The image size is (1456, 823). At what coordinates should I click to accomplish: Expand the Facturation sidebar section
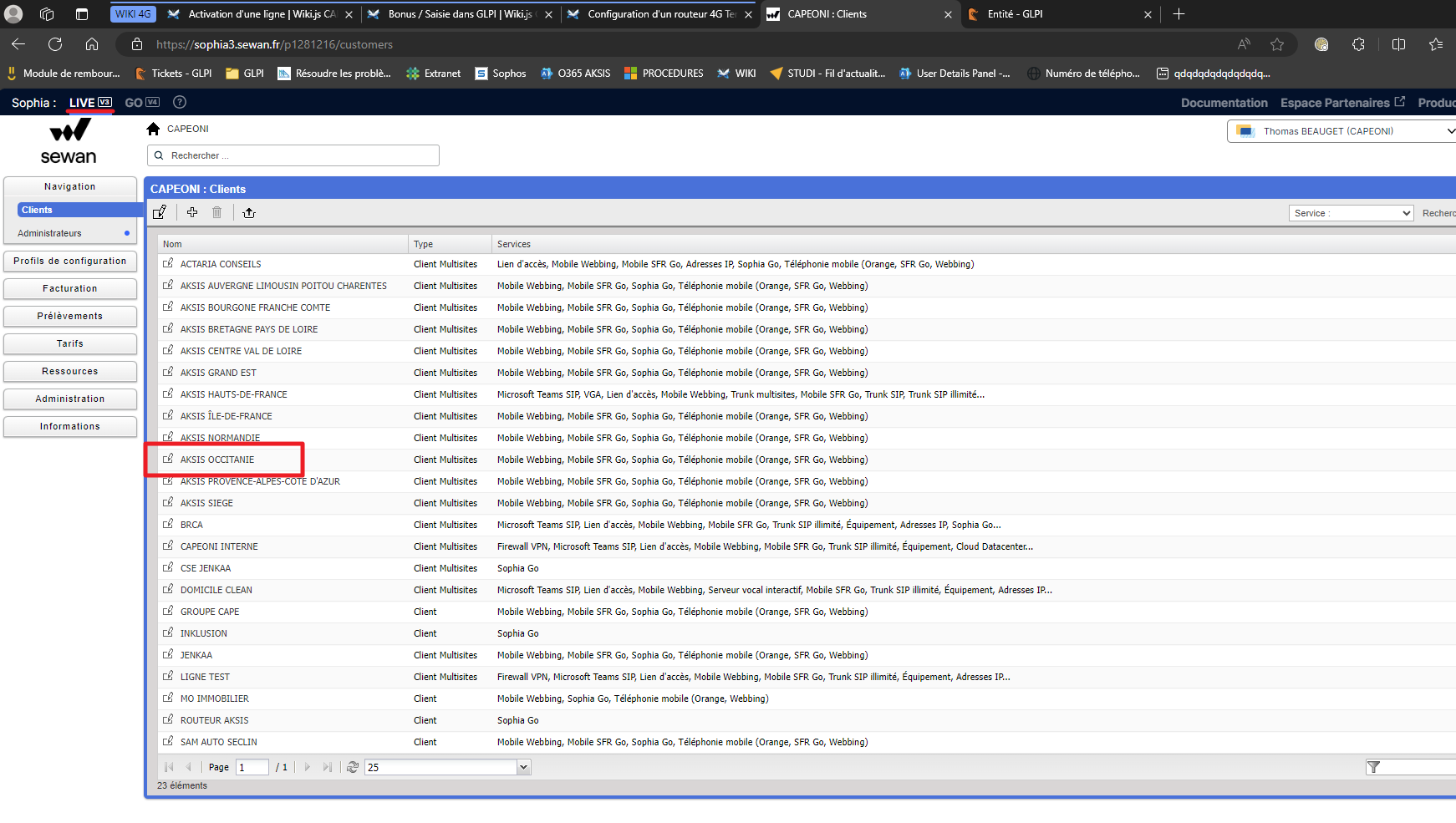pos(70,288)
